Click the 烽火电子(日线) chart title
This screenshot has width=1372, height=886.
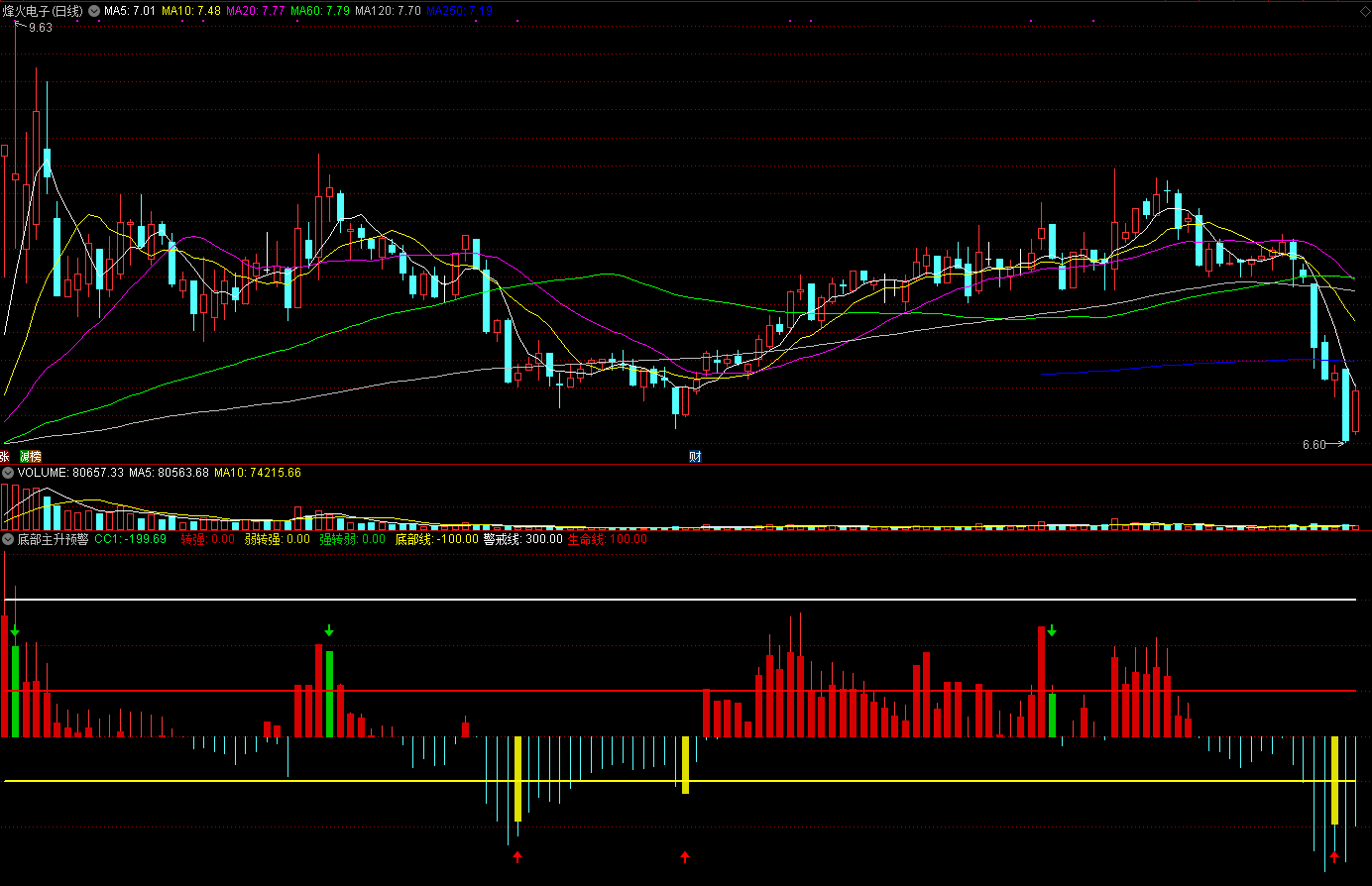pyautogui.click(x=44, y=11)
